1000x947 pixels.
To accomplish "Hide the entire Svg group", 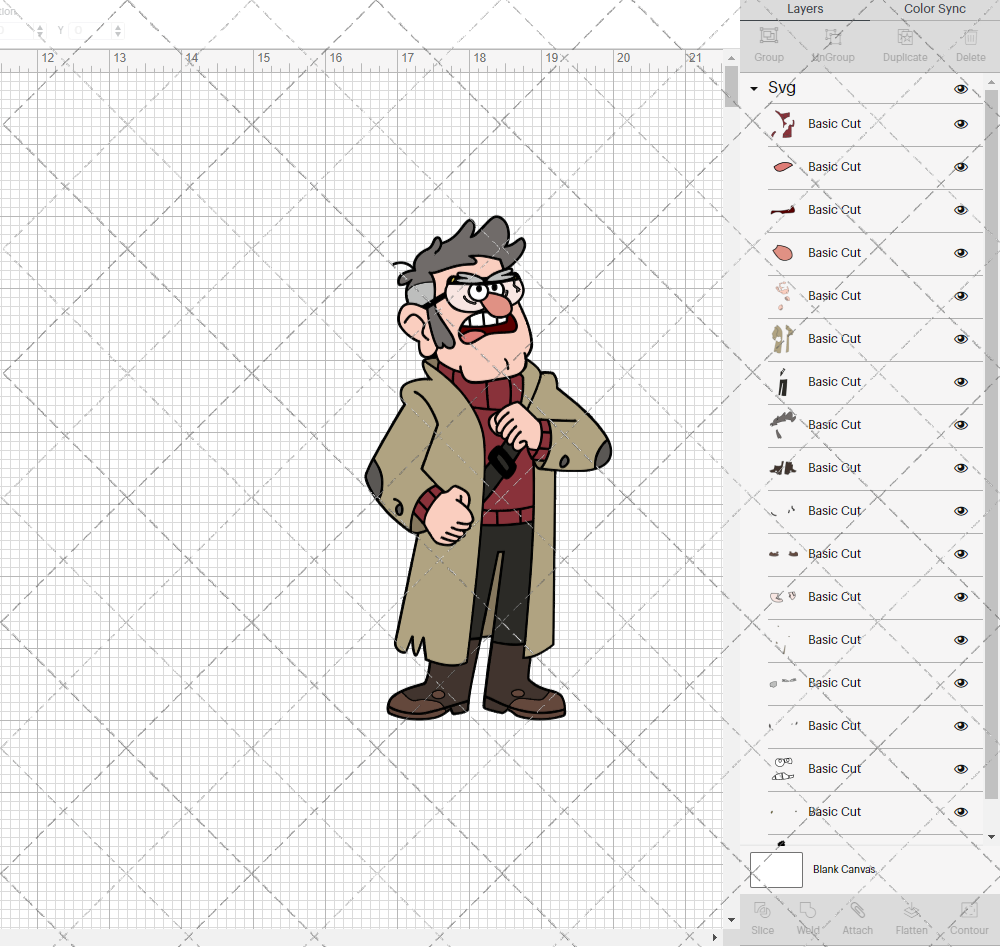I will tap(960, 89).
